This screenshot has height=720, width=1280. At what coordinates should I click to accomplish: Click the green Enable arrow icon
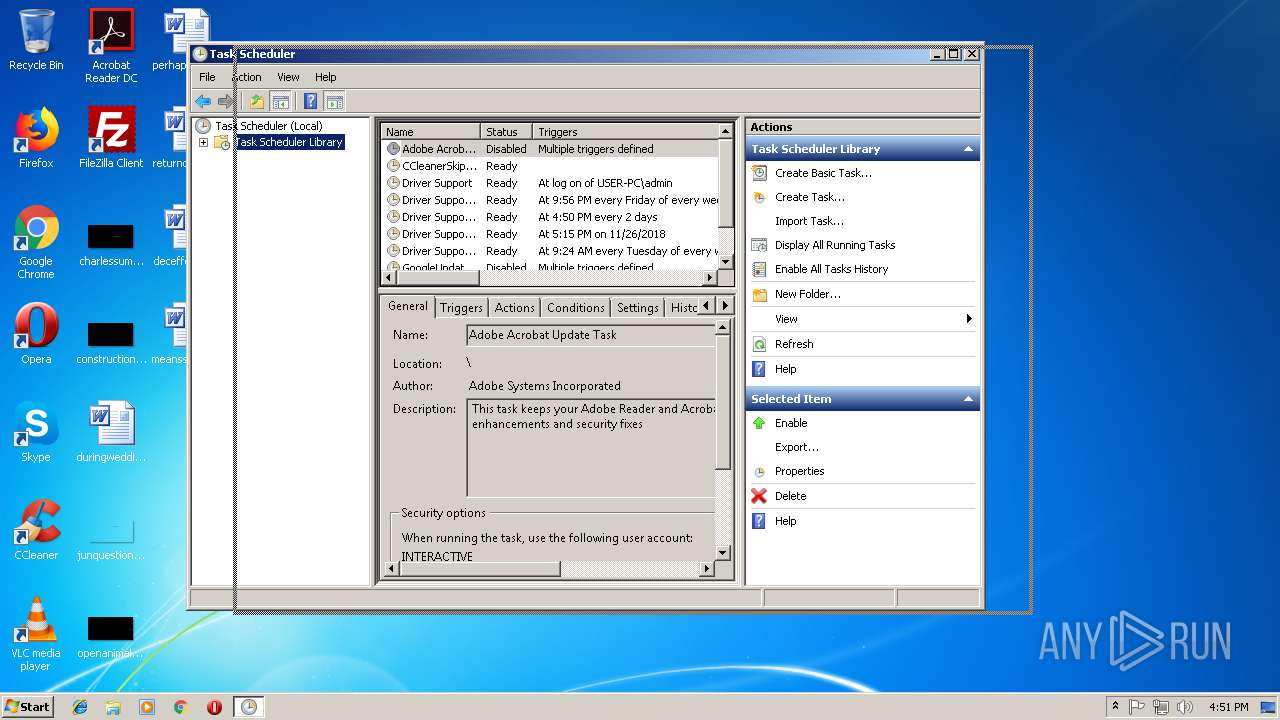pyautogui.click(x=759, y=423)
